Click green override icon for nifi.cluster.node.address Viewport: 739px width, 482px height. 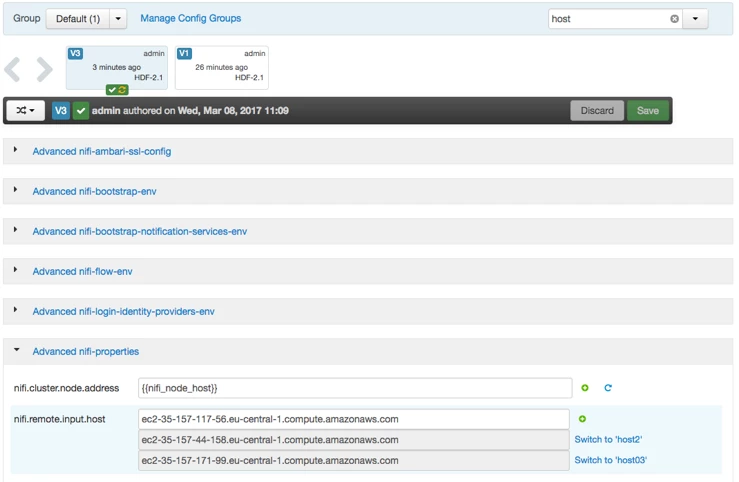(x=585, y=388)
